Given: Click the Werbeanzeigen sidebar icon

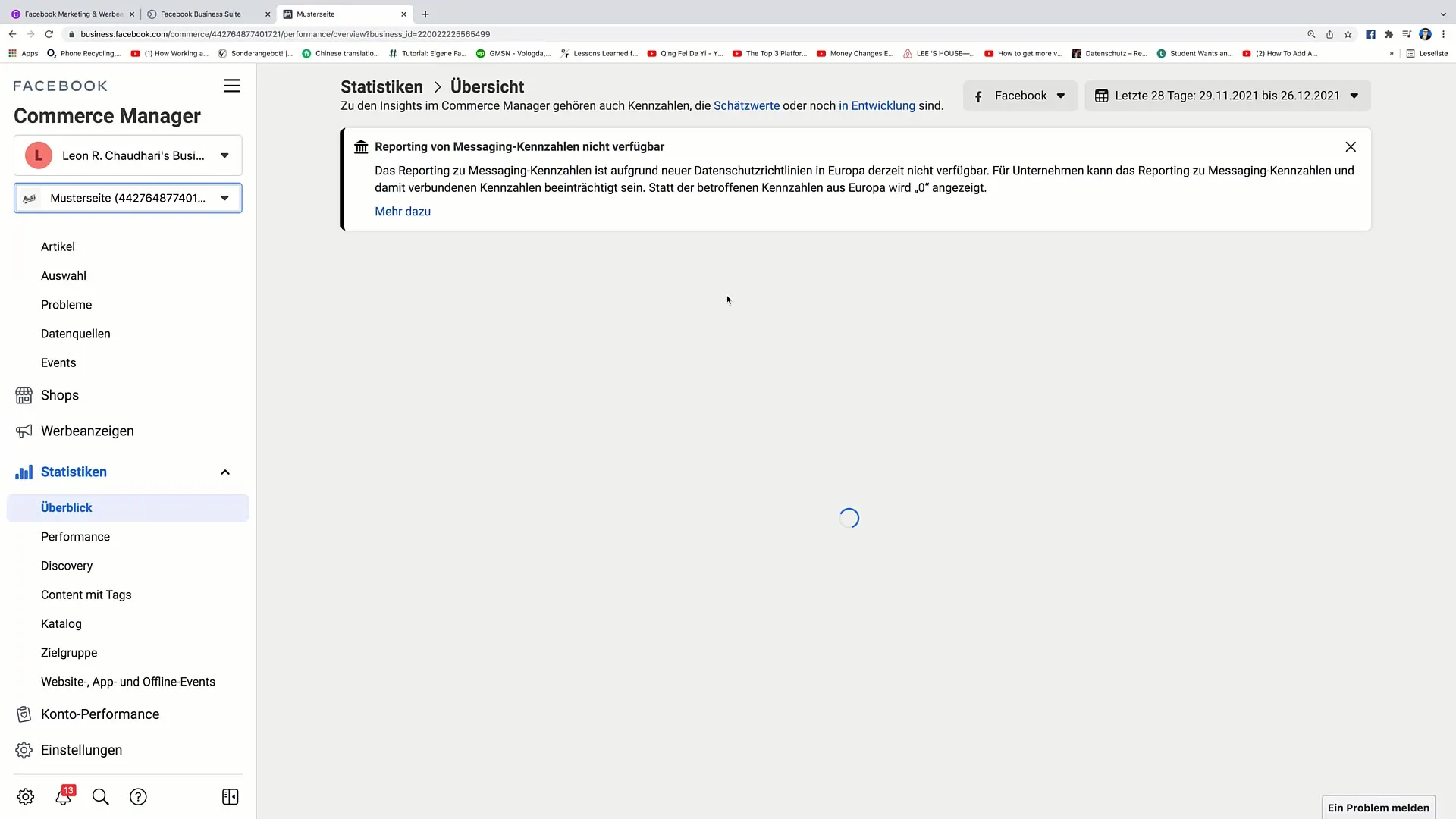Looking at the screenshot, I should [x=24, y=431].
